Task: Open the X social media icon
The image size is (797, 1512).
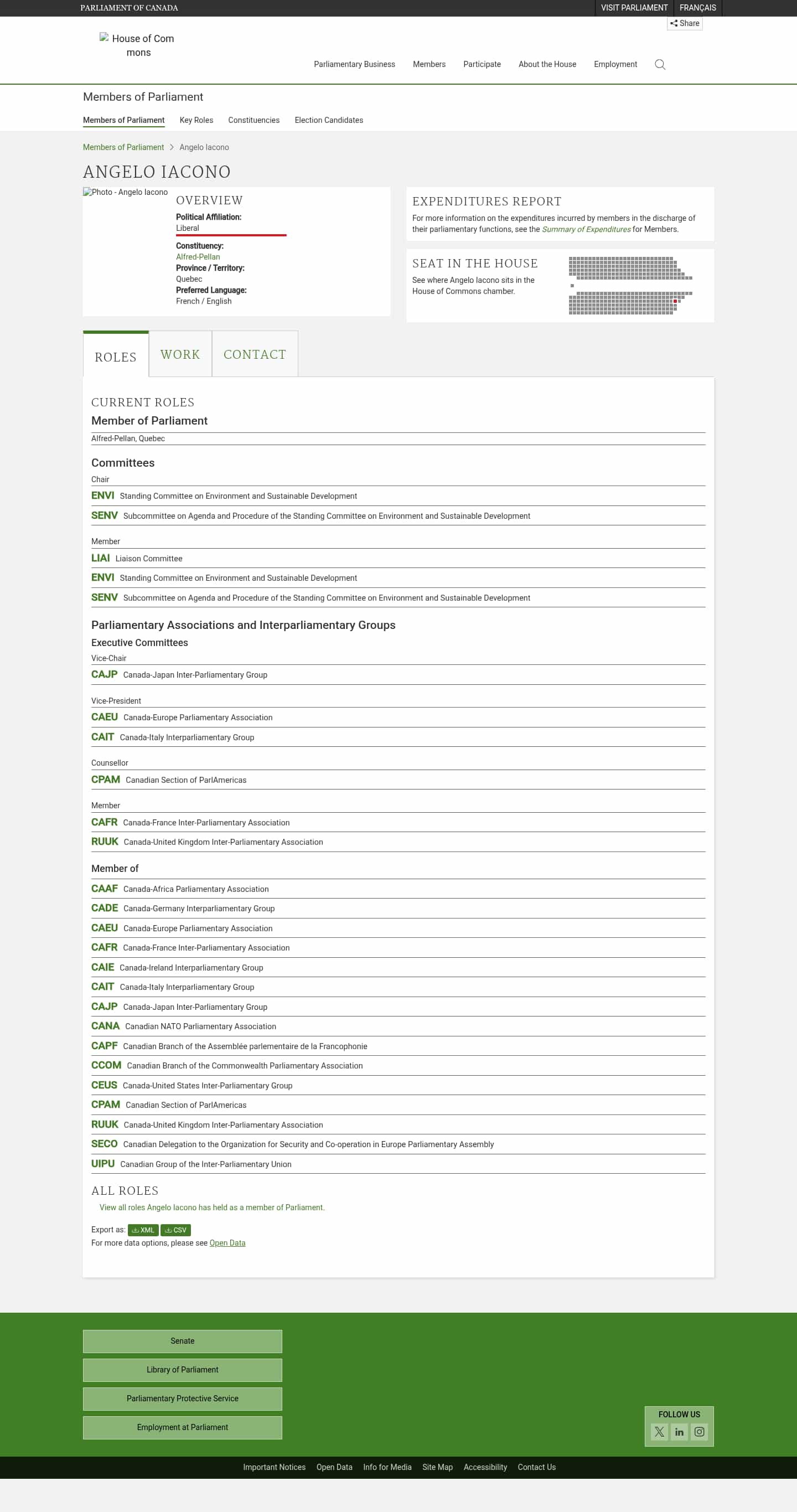Action: click(x=659, y=1432)
